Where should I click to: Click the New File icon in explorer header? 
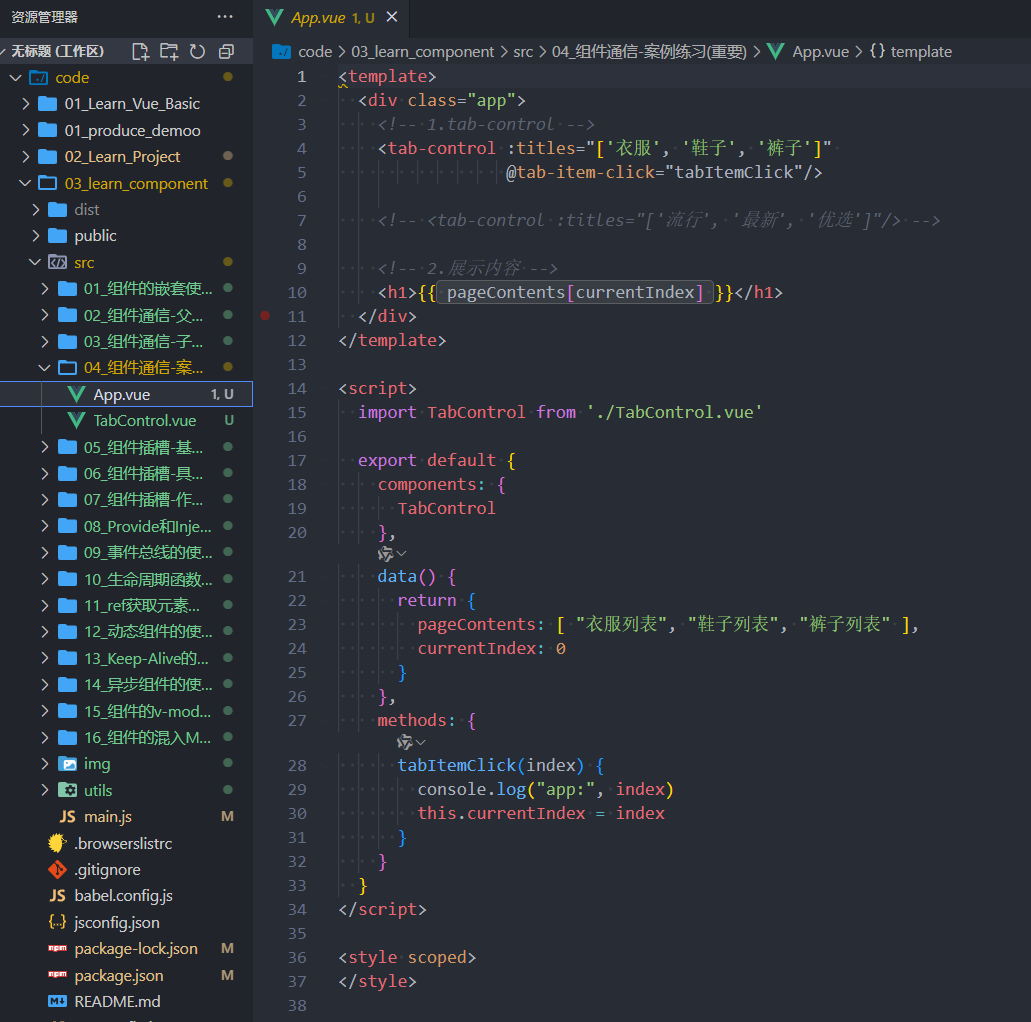(x=140, y=51)
